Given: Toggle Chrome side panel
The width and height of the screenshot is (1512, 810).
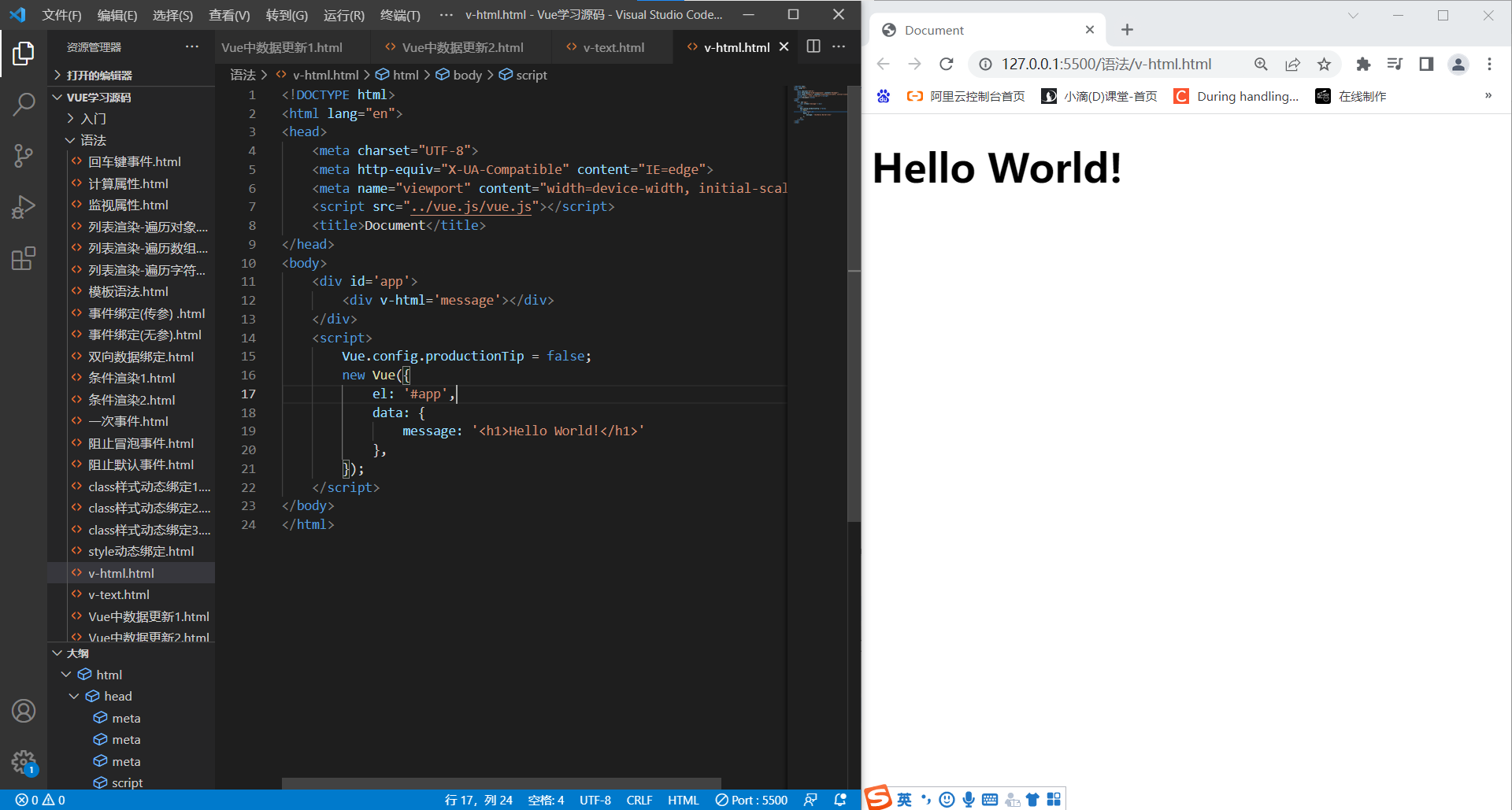Looking at the screenshot, I should [1426, 64].
